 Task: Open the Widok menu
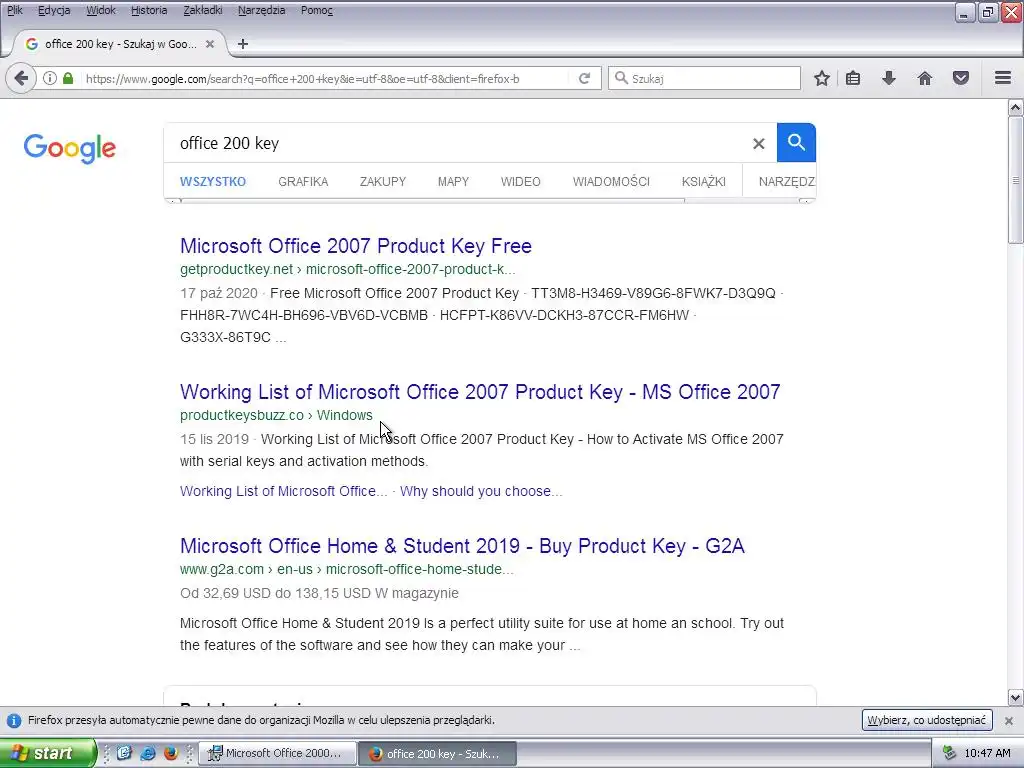pos(101,10)
